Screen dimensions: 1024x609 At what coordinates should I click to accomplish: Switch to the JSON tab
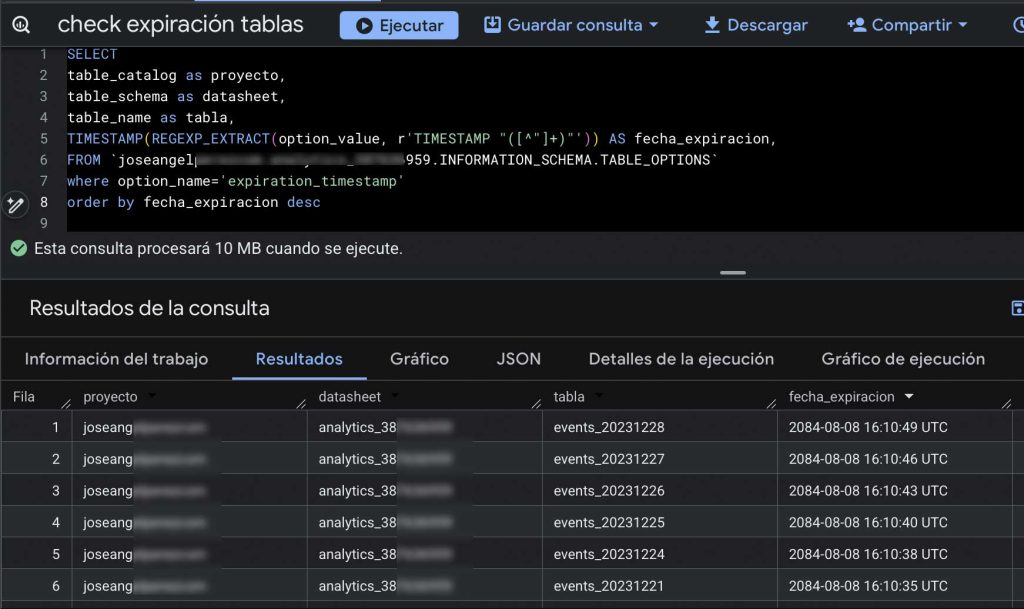(519, 359)
